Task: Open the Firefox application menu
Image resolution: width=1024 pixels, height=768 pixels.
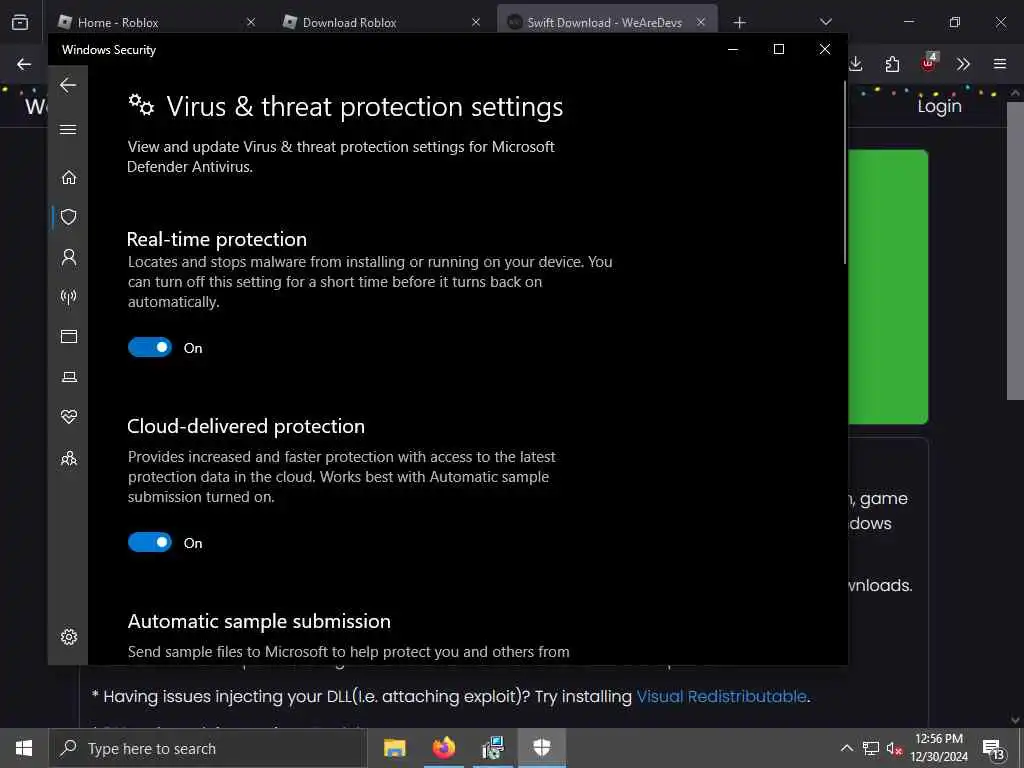Action: (1000, 64)
